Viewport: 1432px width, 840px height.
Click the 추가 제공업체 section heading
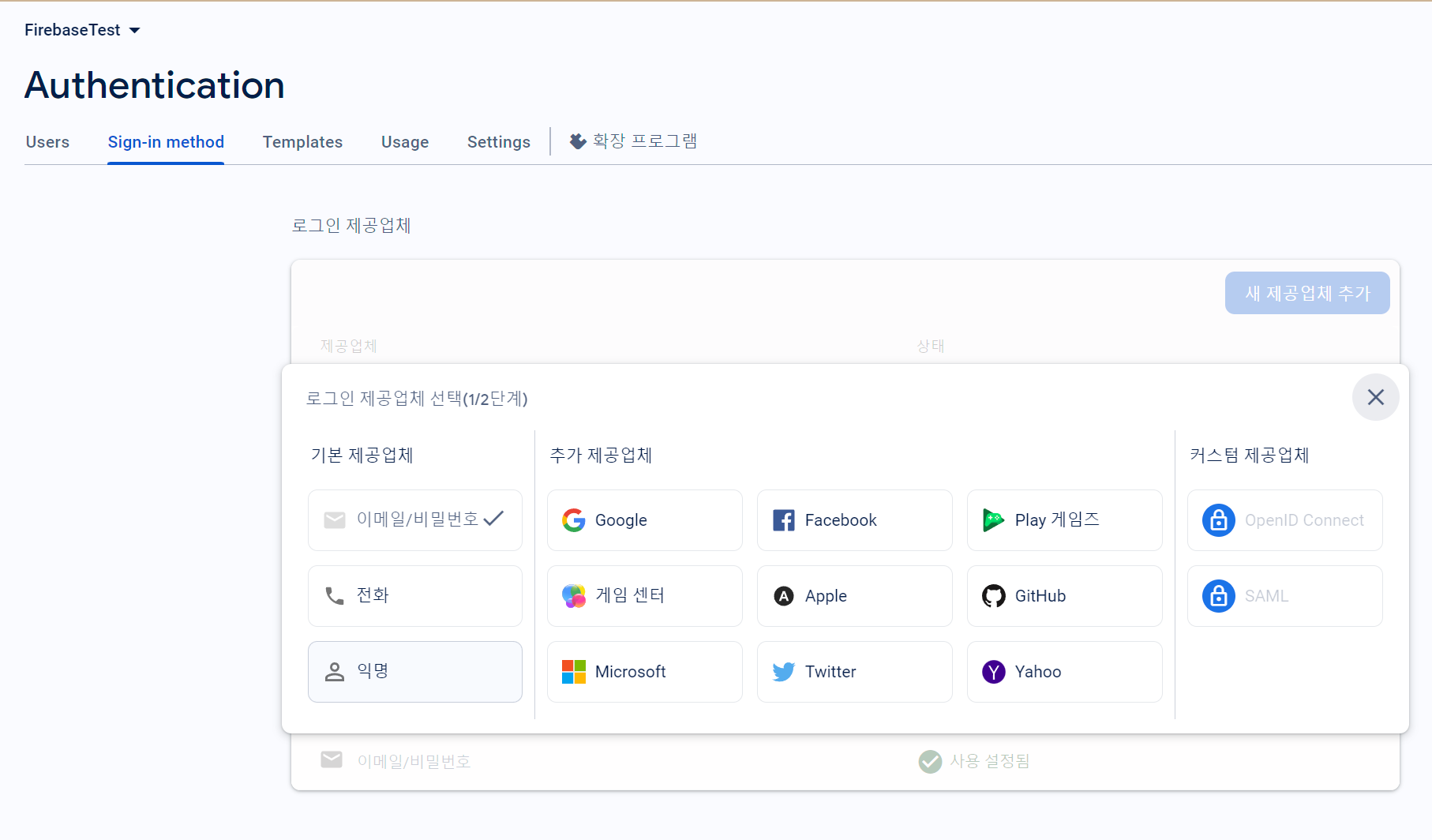[x=601, y=456]
